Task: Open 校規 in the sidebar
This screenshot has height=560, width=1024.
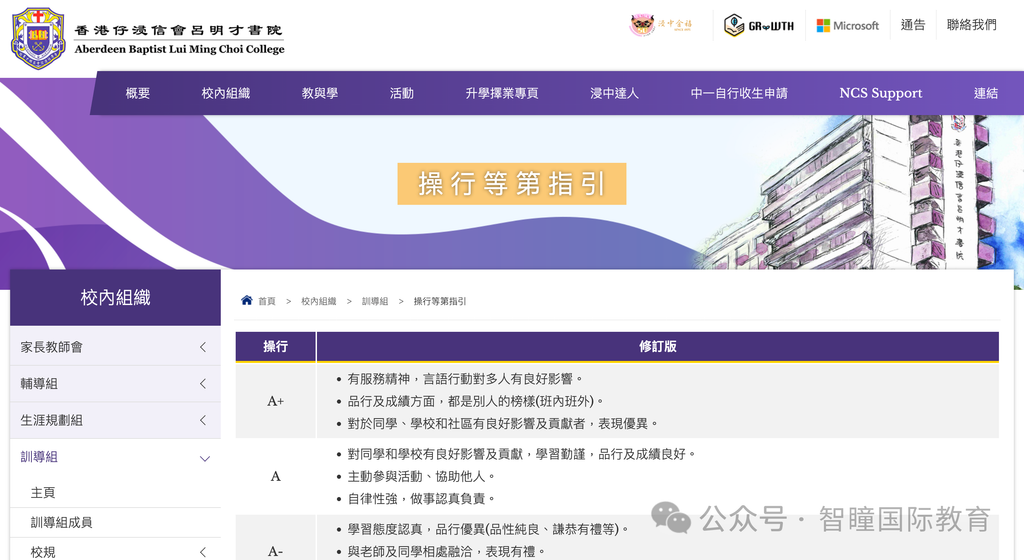Action: [43, 552]
